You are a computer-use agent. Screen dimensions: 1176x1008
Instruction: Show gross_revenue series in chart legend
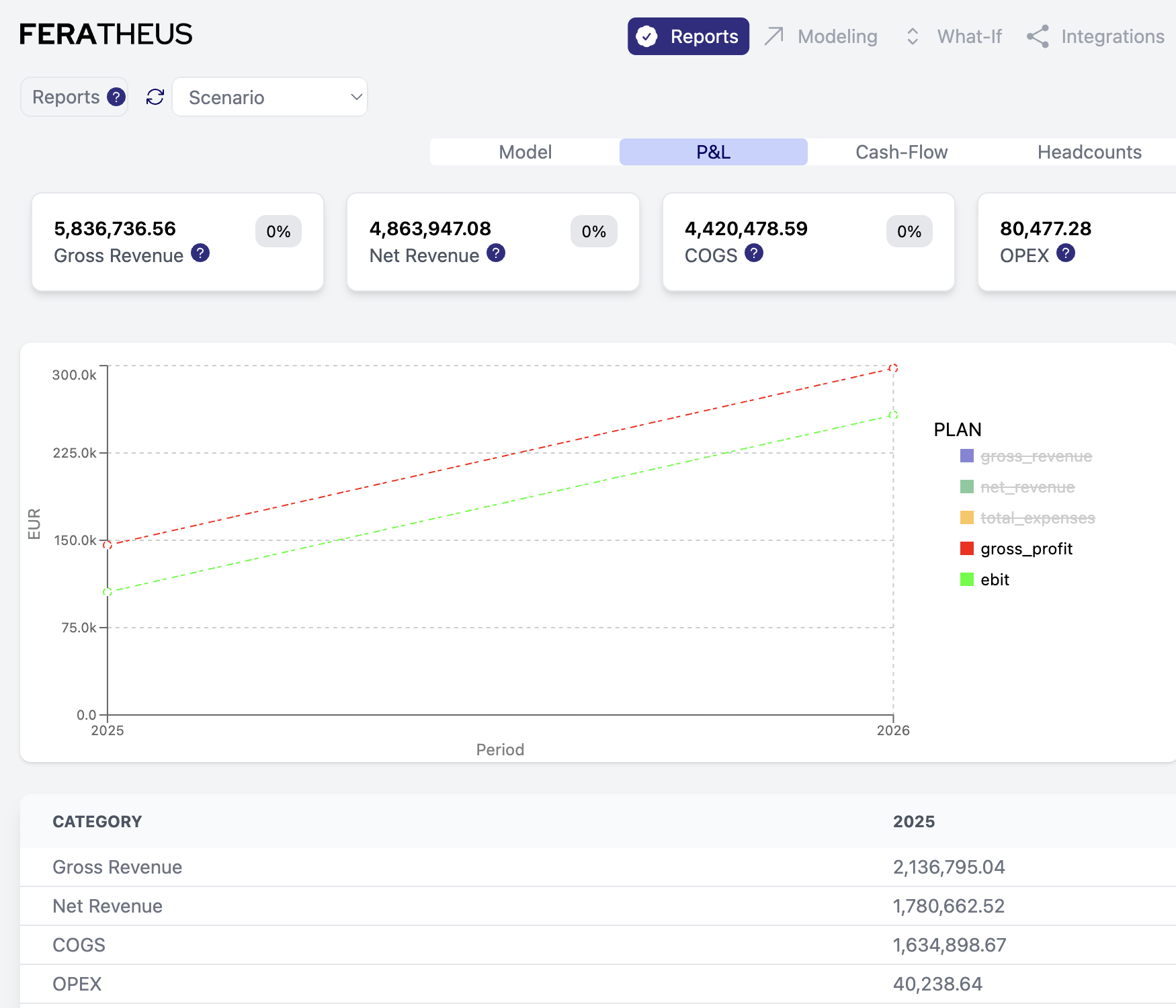pos(1036,456)
